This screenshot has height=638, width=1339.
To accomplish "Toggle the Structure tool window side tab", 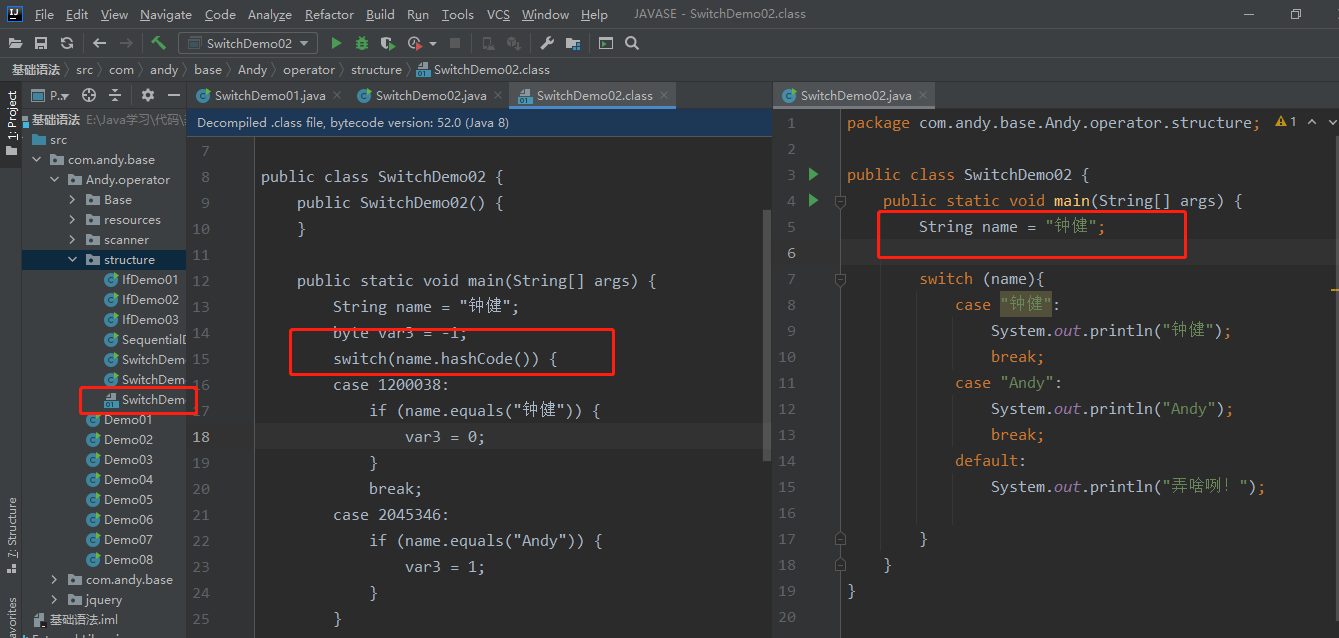I will [12, 528].
